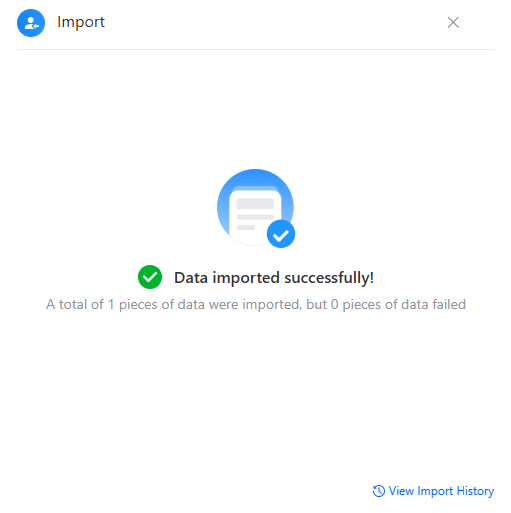Image resolution: width=511 pixels, height=513 pixels.
Task: Click the word 'History' in the bottom link
Action: (x=475, y=491)
